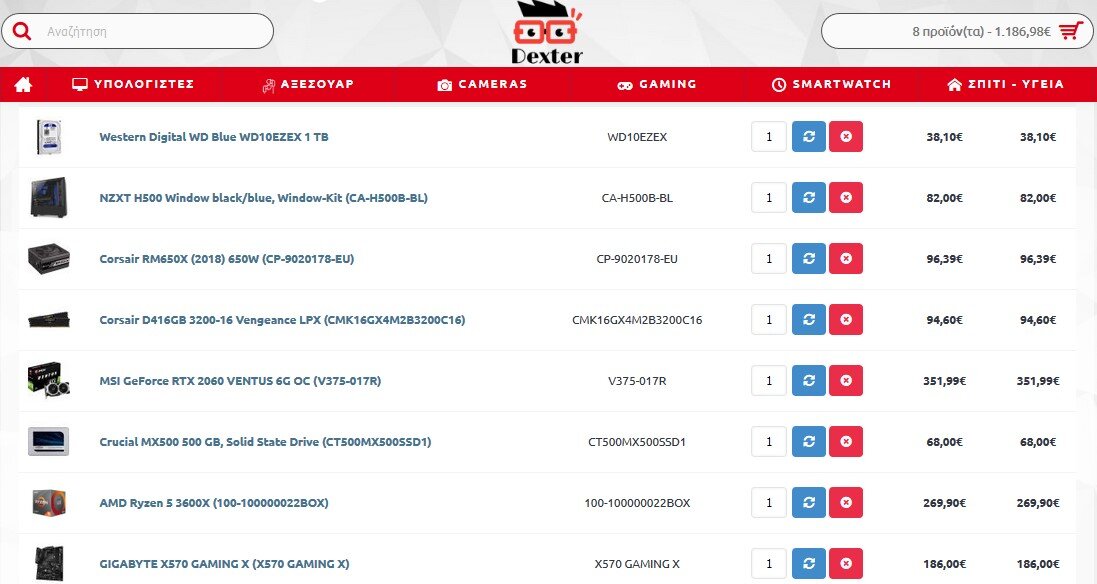1097x584 pixels.
Task: Open the ΑΞΕΣΟΥΑΡ menu
Action: pyautogui.click(x=308, y=85)
